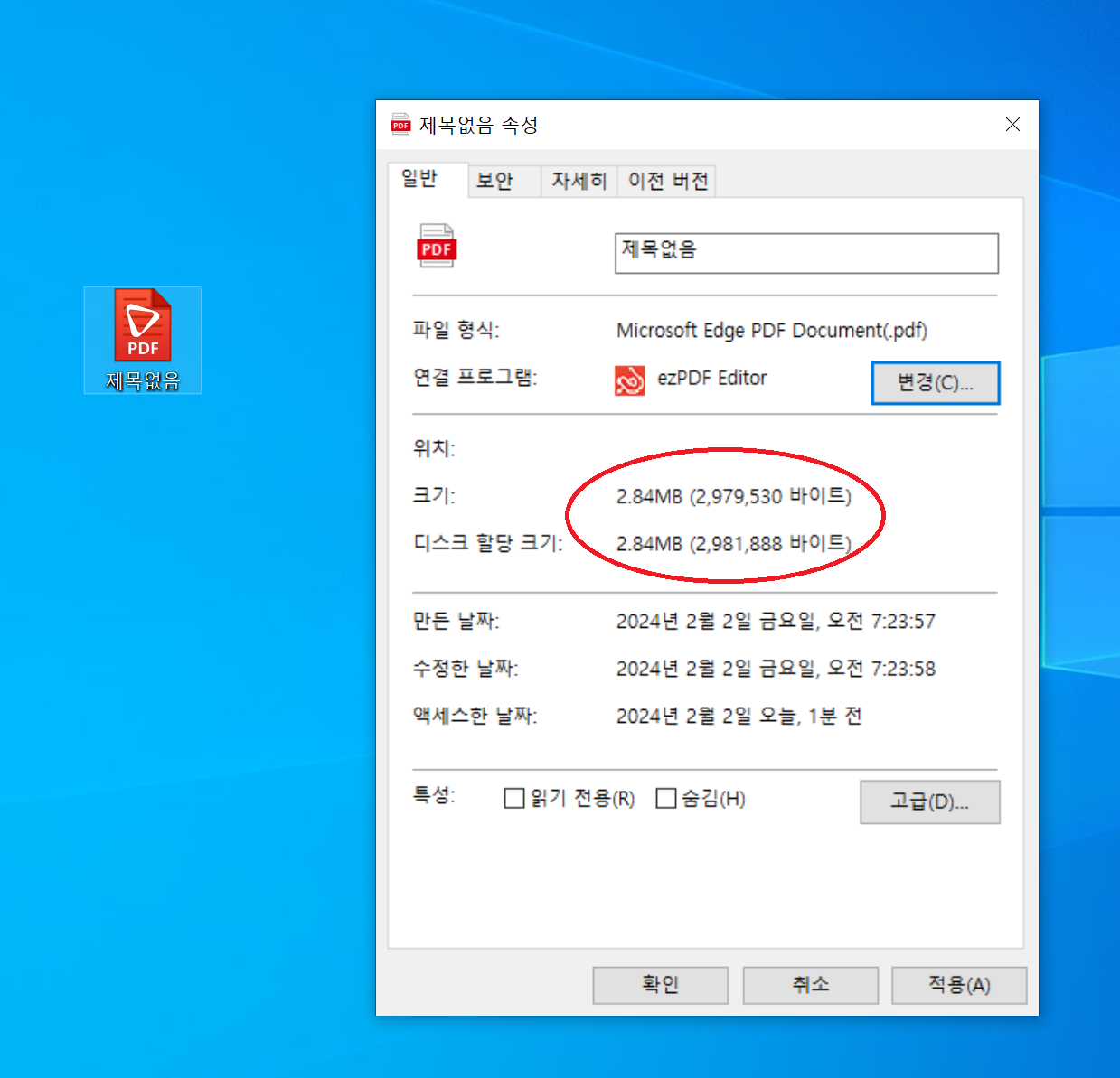This screenshot has width=1120, height=1078.
Task: Click inside the 제목없음 file name field
Action: 805,253
